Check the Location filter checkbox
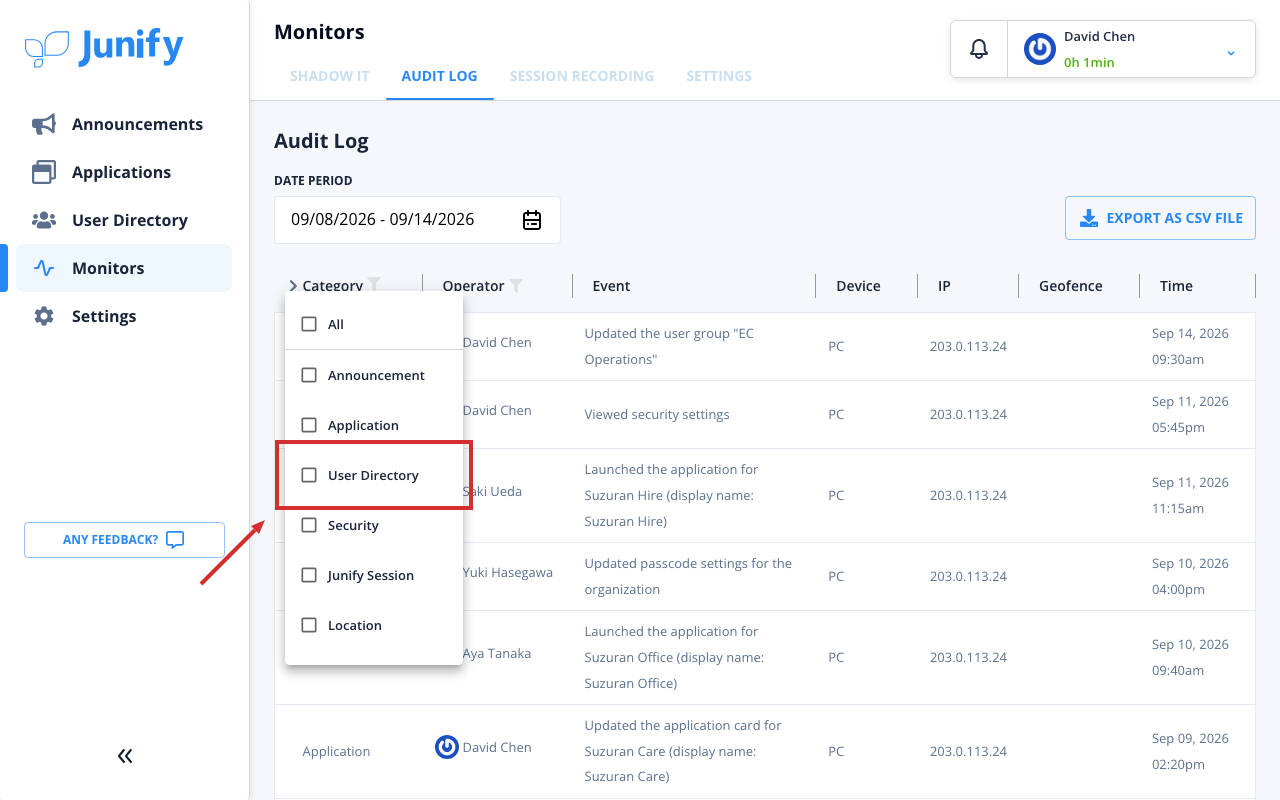Screen dimensions: 1280x800 (309, 625)
